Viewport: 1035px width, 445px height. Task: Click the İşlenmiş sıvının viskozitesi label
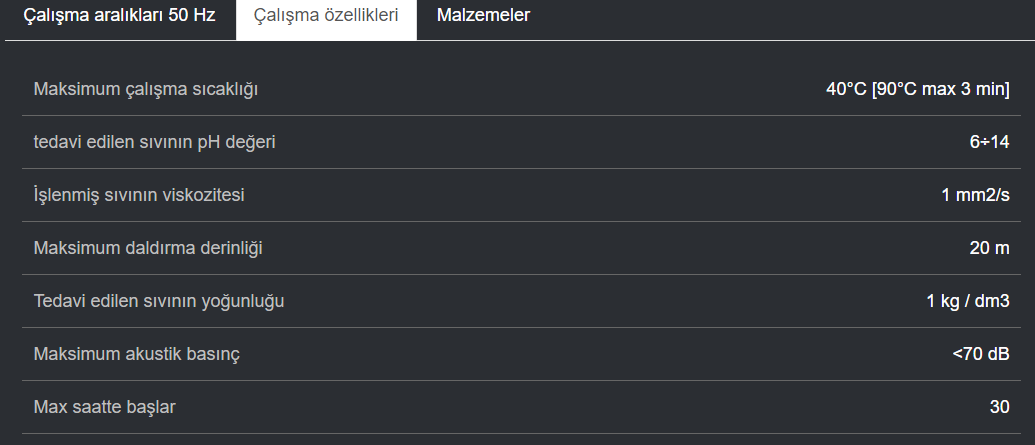pyautogui.click(x=139, y=195)
